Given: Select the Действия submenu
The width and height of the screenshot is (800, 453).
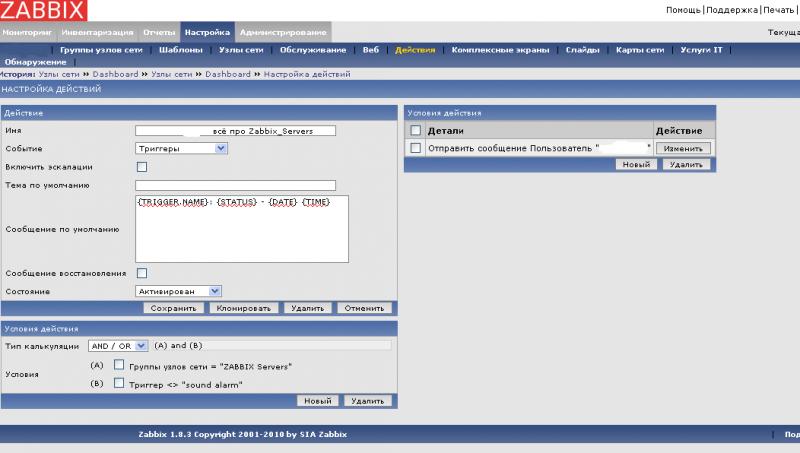Looking at the screenshot, I should (415, 49).
